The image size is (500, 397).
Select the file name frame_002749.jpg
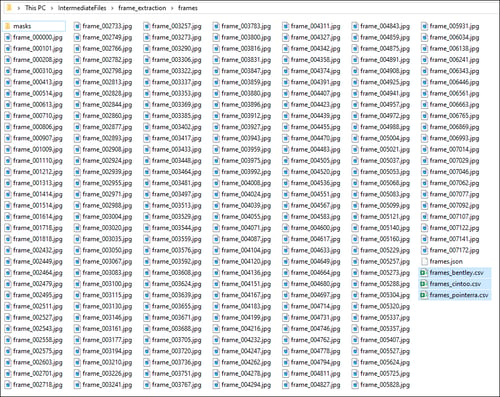point(107,37)
